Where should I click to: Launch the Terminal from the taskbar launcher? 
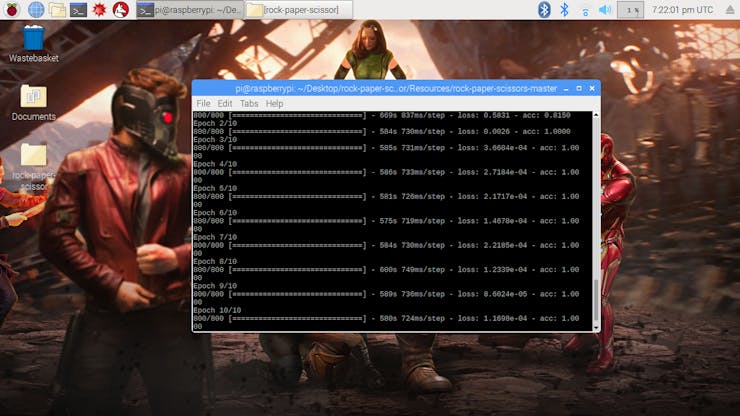[78, 9]
